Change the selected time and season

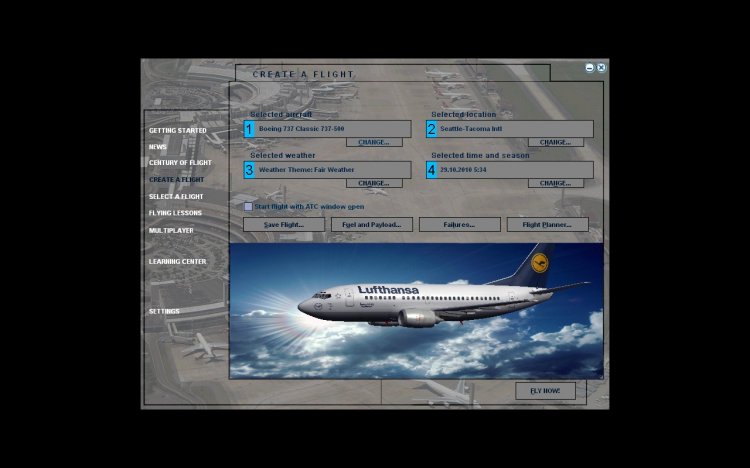556,183
